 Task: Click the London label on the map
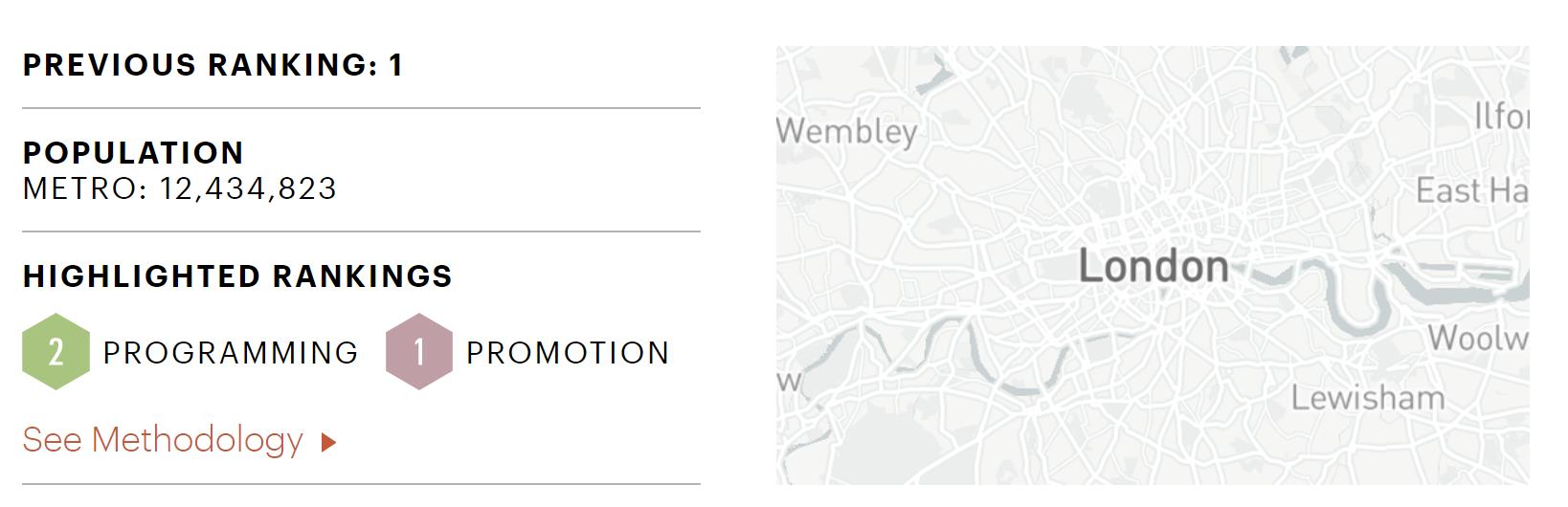(x=1154, y=266)
